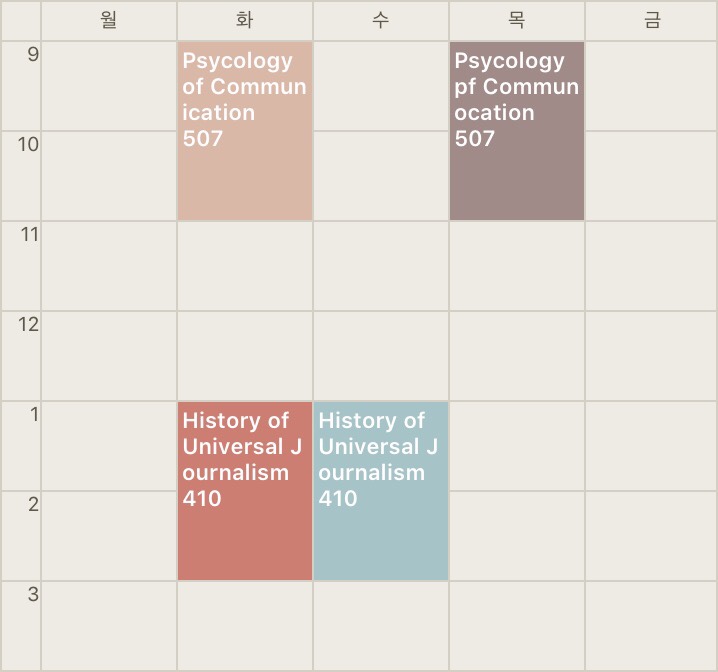Click the 9 hour row label
Viewport: 718px width, 672px height.
pos(33,54)
